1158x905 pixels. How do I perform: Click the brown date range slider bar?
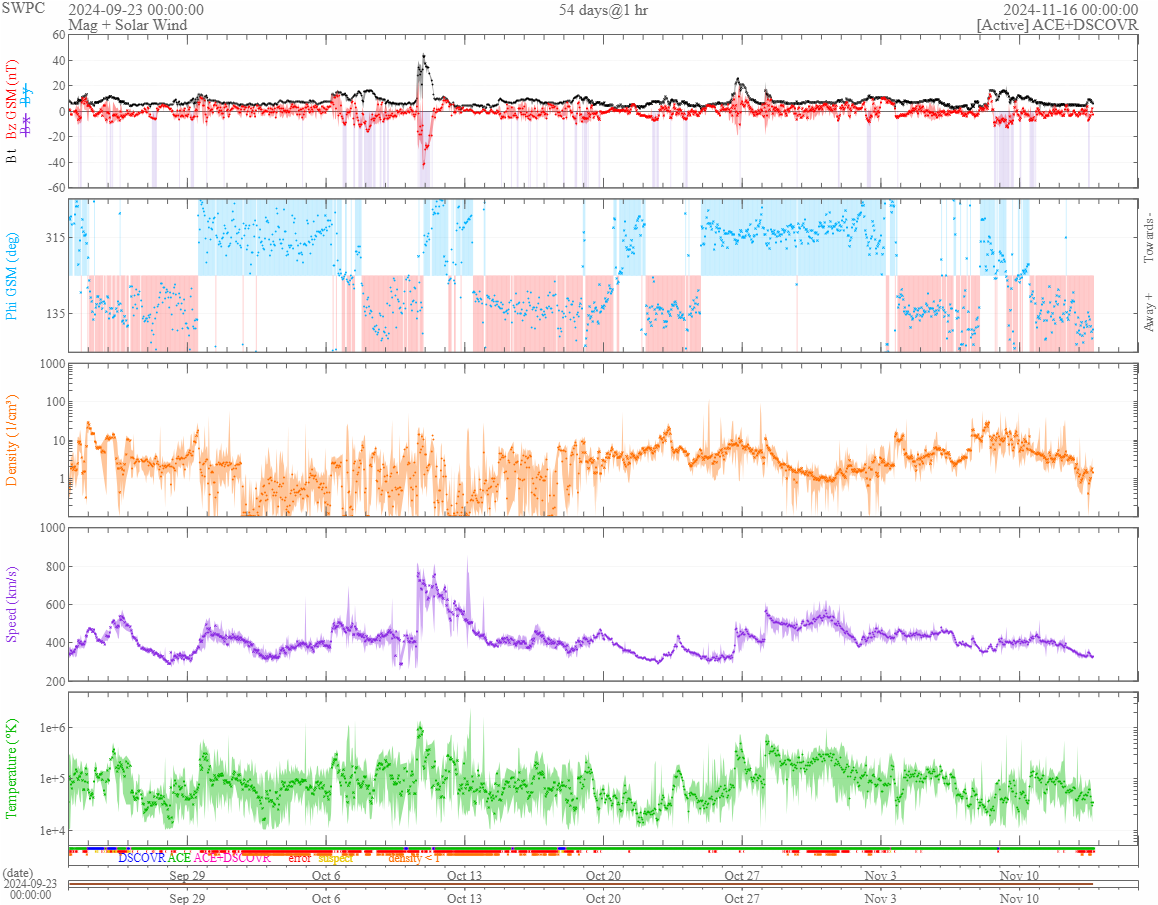[x=580, y=884]
